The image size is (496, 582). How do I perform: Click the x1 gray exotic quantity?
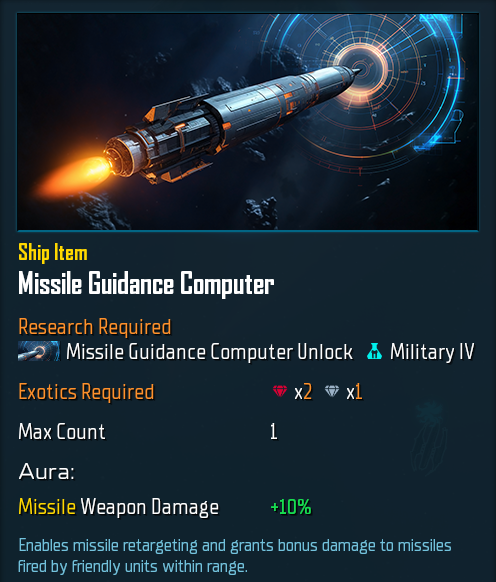[x=354, y=392]
